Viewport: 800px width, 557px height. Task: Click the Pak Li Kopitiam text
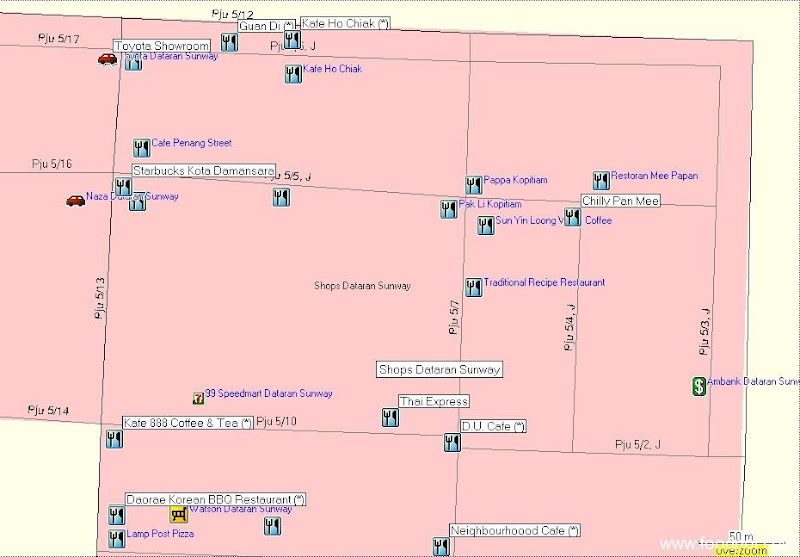pyautogui.click(x=490, y=204)
